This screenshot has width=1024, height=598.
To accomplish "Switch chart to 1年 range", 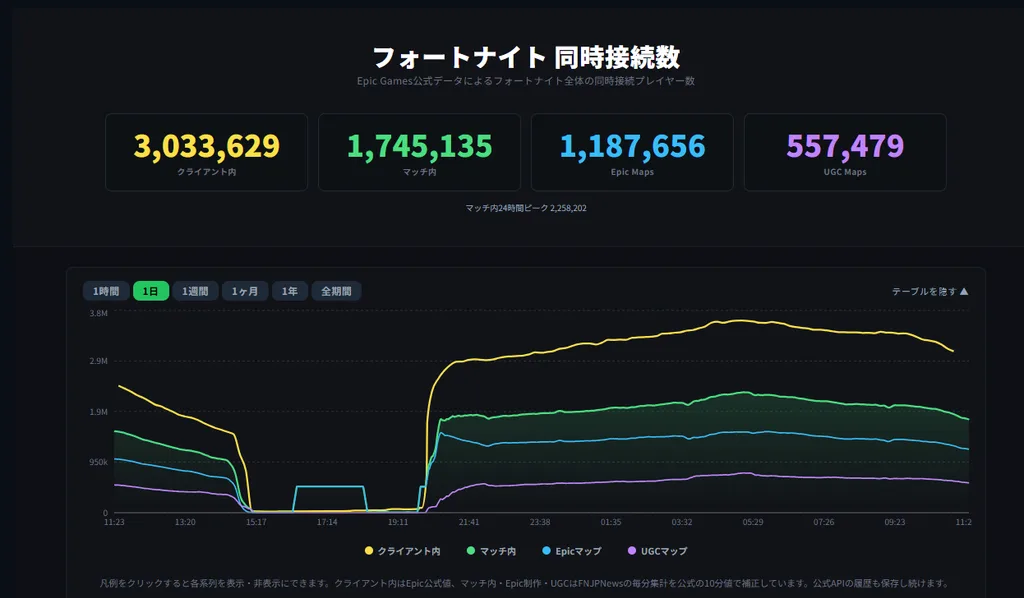I will tap(290, 291).
